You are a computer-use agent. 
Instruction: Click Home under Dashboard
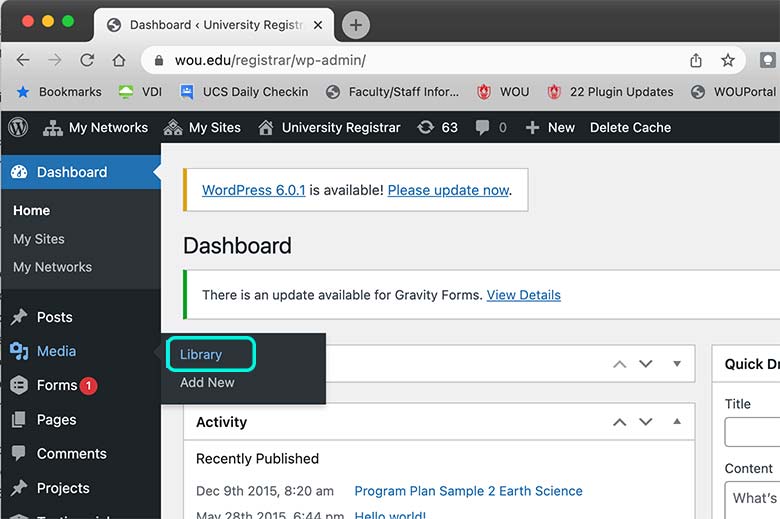31,210
